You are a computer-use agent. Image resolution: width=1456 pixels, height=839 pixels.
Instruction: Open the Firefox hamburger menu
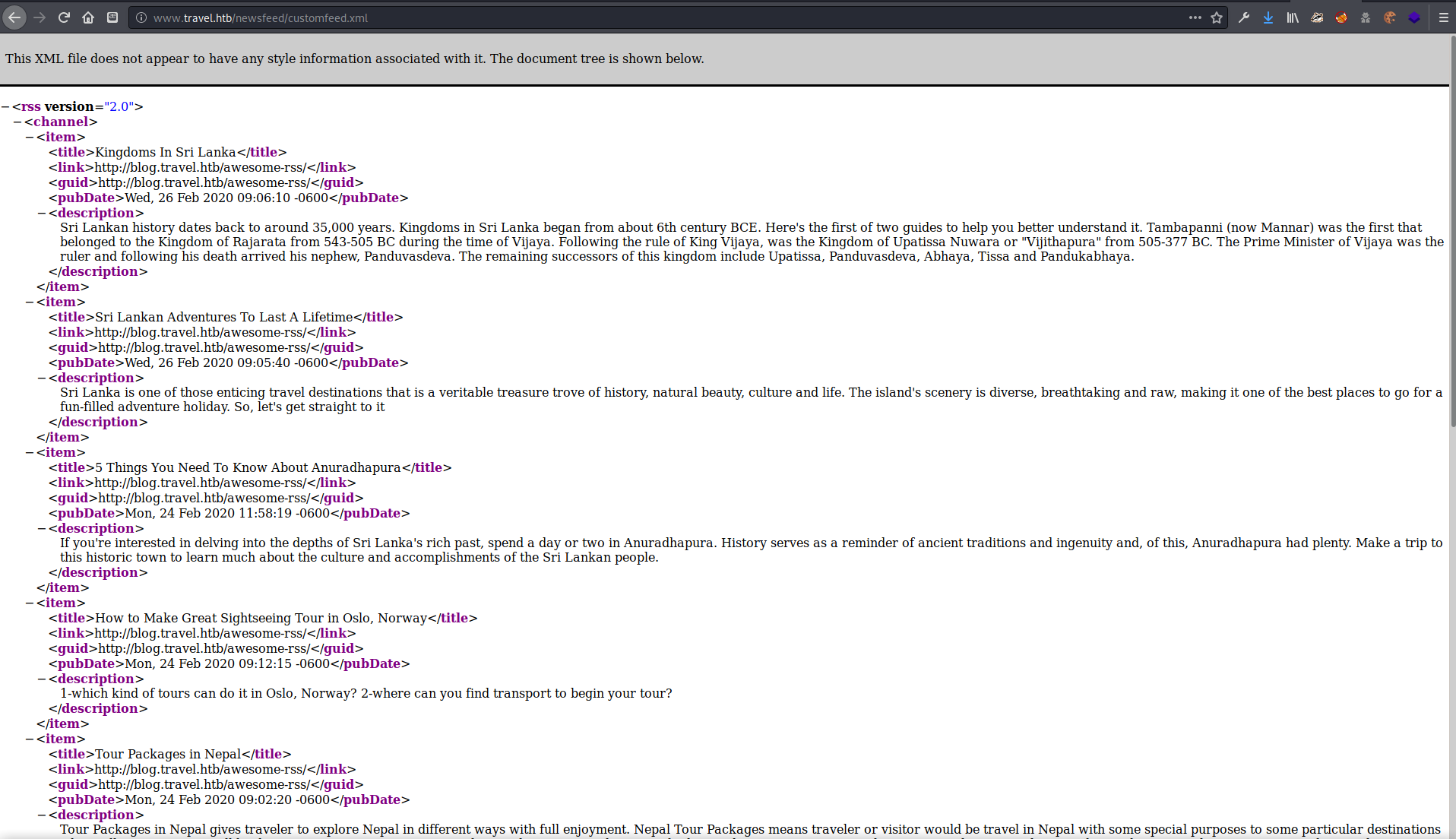(x=1444, y=17)
